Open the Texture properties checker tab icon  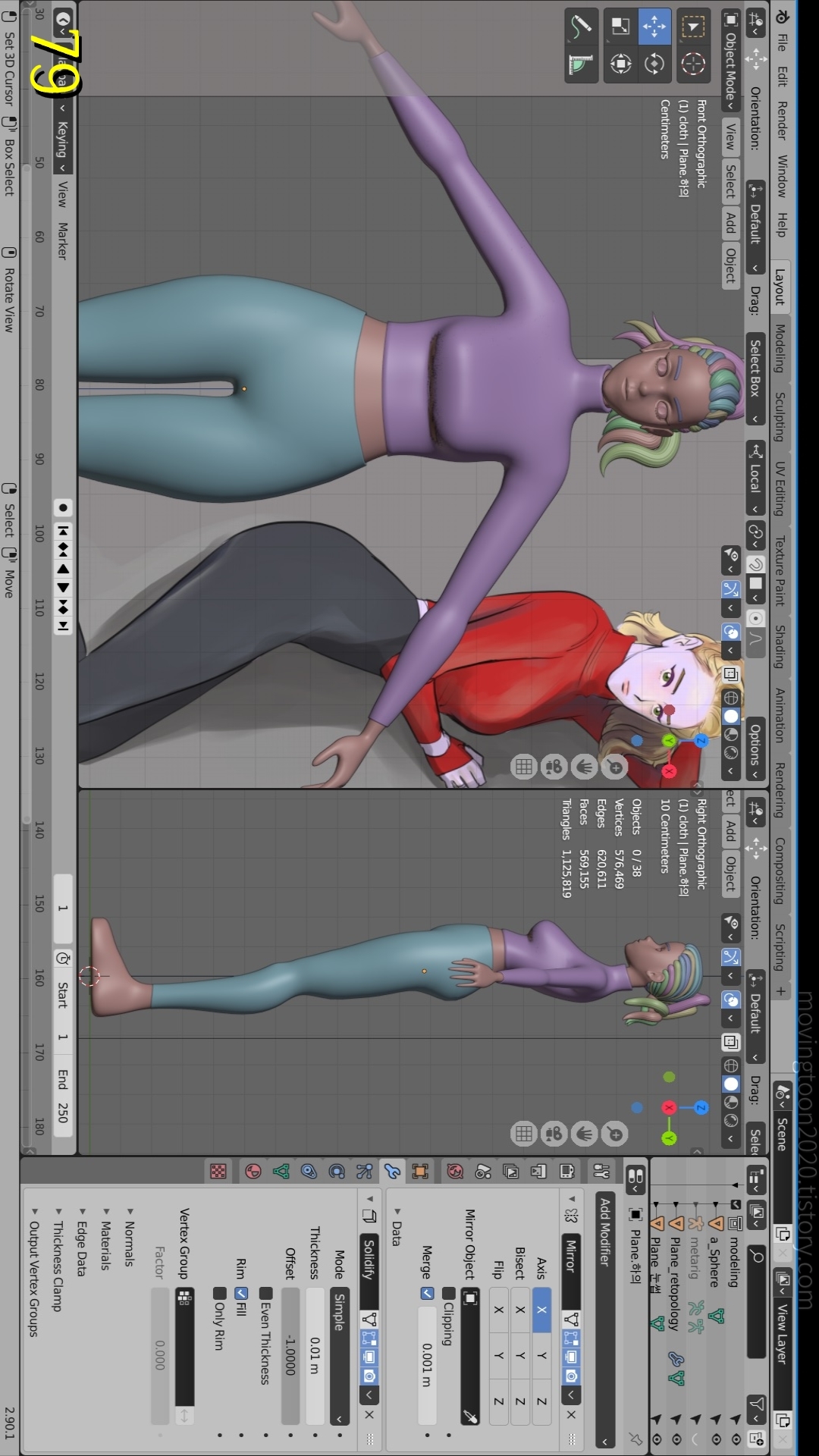pos(218,1172)
